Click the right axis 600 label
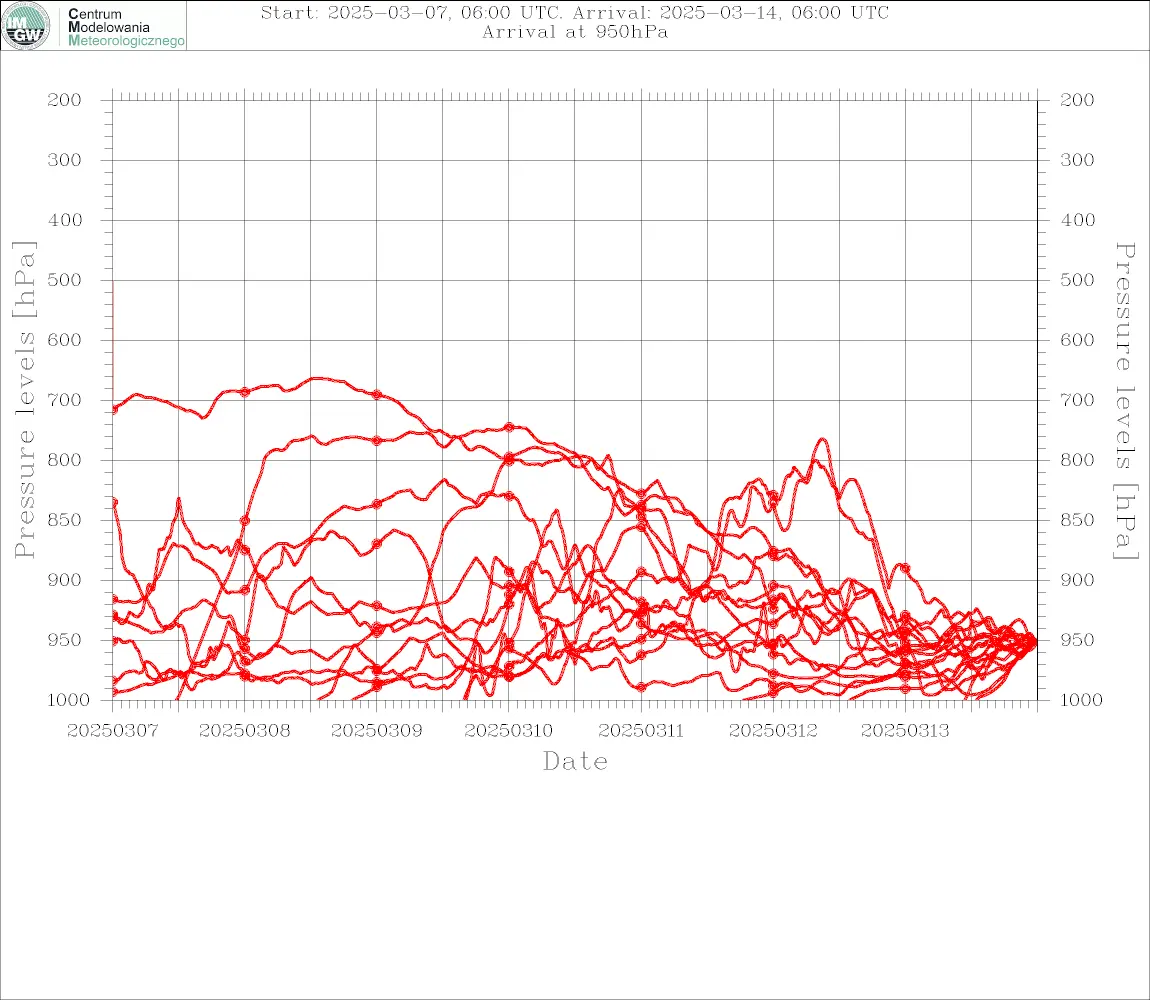The width and height of the screenshot is (1150, 1000). point(1077,340)
